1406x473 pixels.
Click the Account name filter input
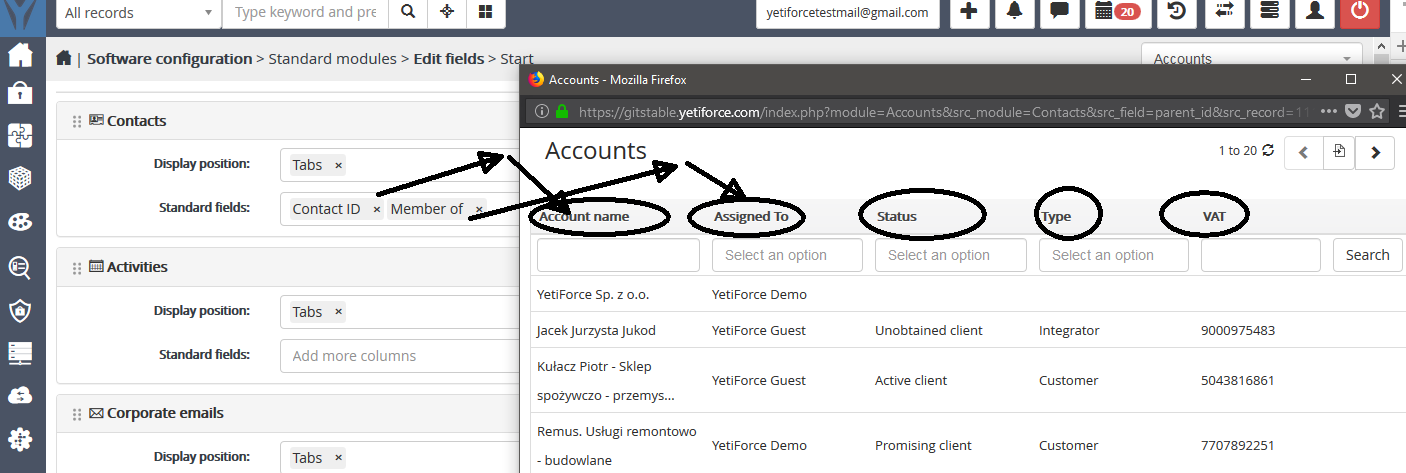618,255
